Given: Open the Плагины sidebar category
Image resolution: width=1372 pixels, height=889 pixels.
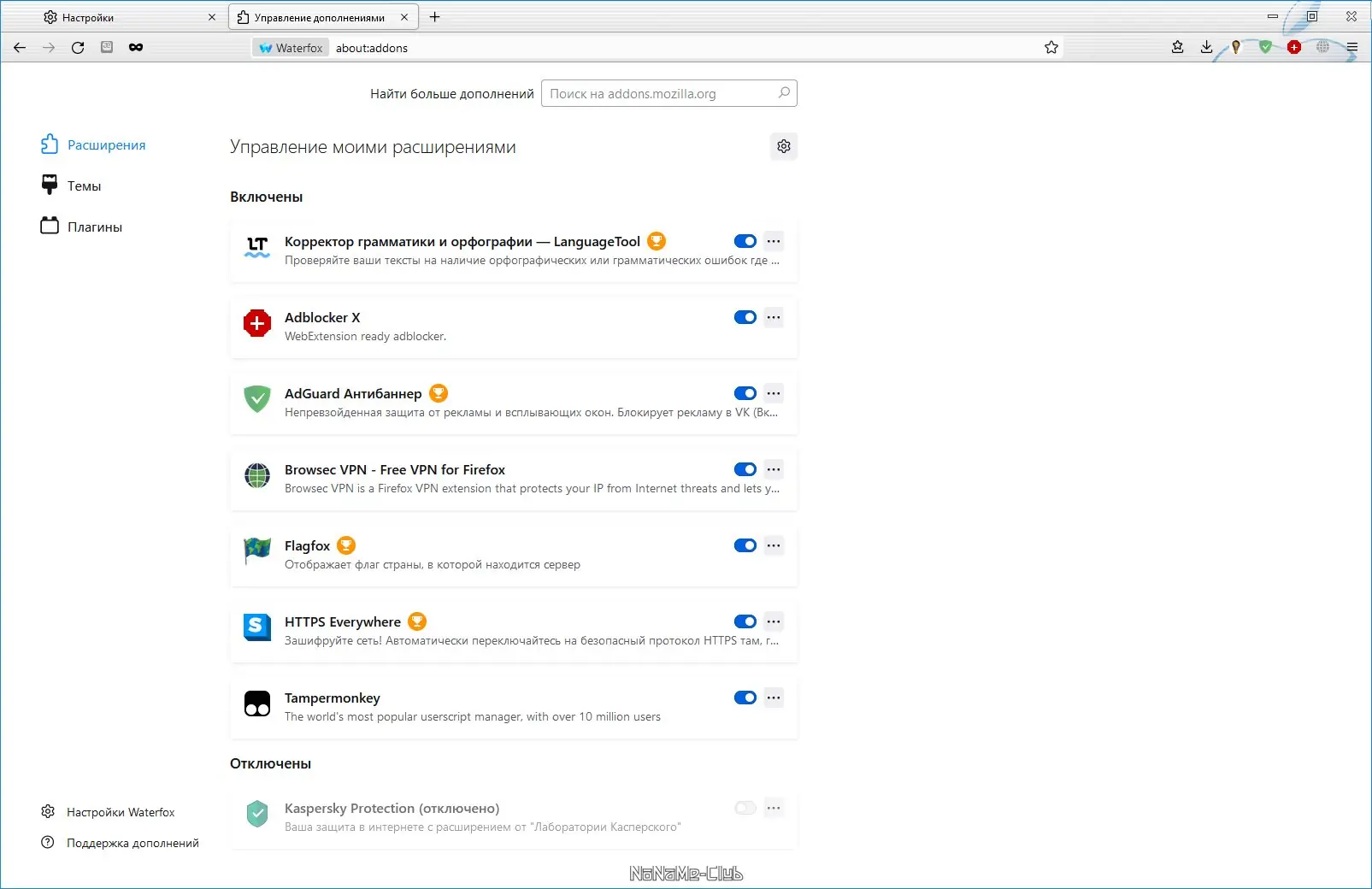Looking at the screenshot, I should pos(81,227).
